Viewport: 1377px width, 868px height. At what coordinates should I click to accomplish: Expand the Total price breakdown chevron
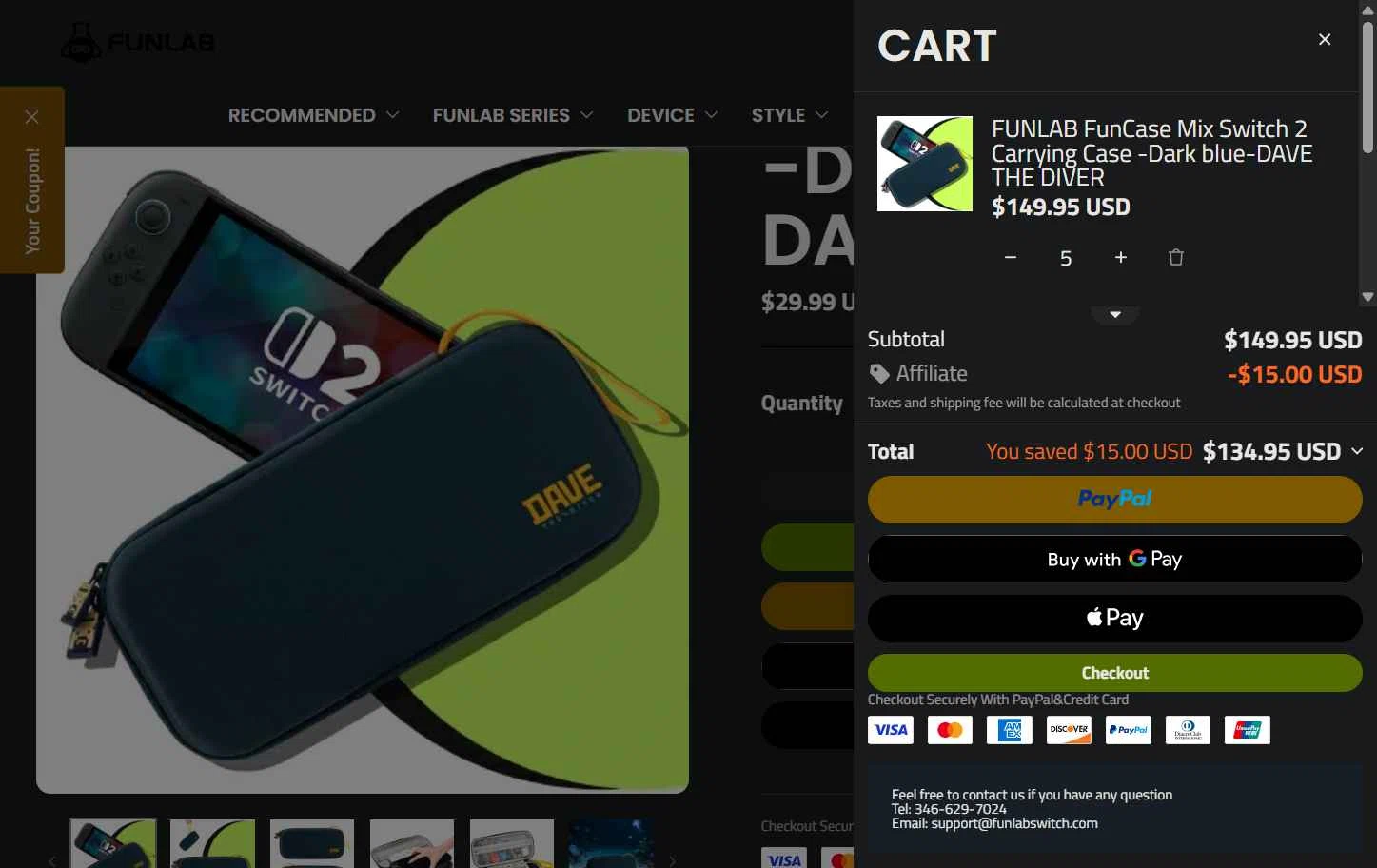click(1357, 451)
